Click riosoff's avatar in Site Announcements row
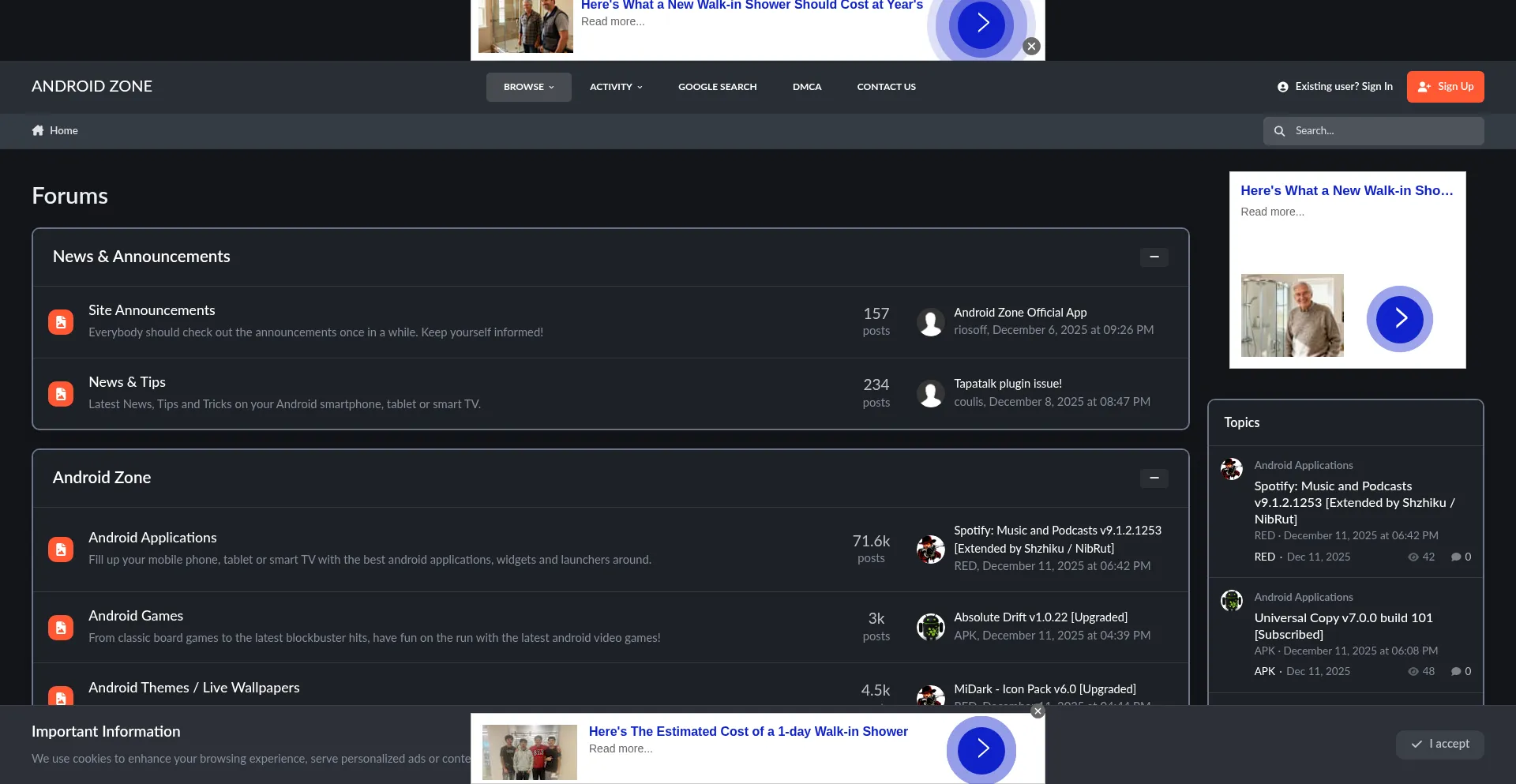Viewport: 1516px width, 784px height. pos(930,322)
